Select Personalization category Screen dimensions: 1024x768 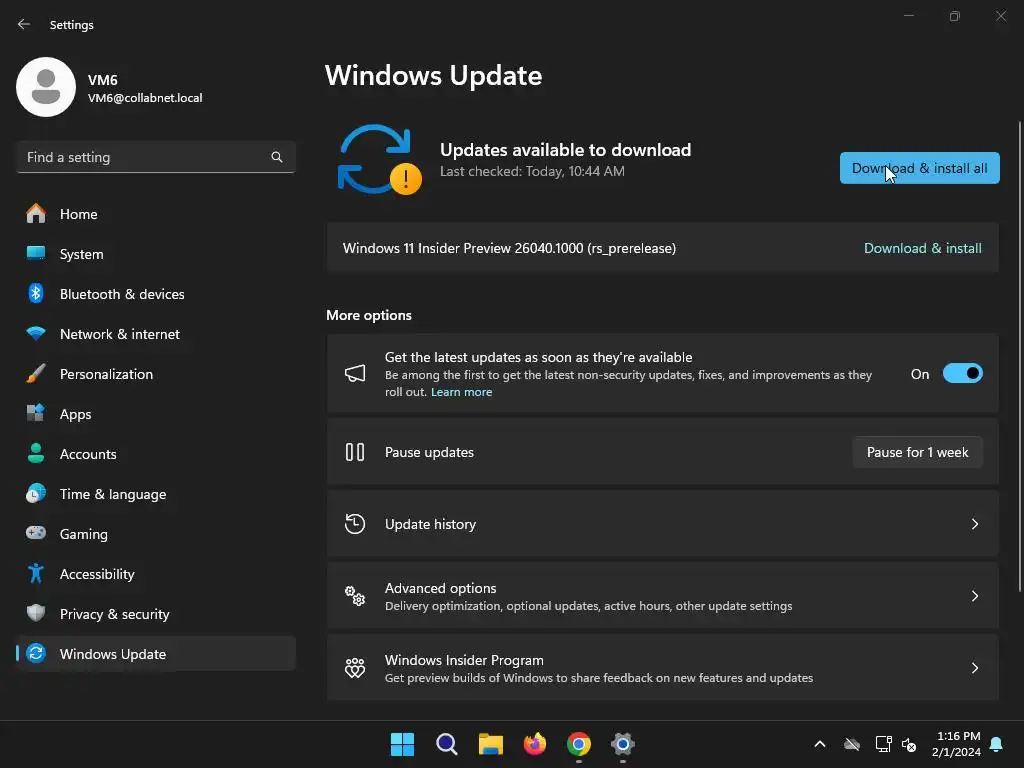coord(156,374)
